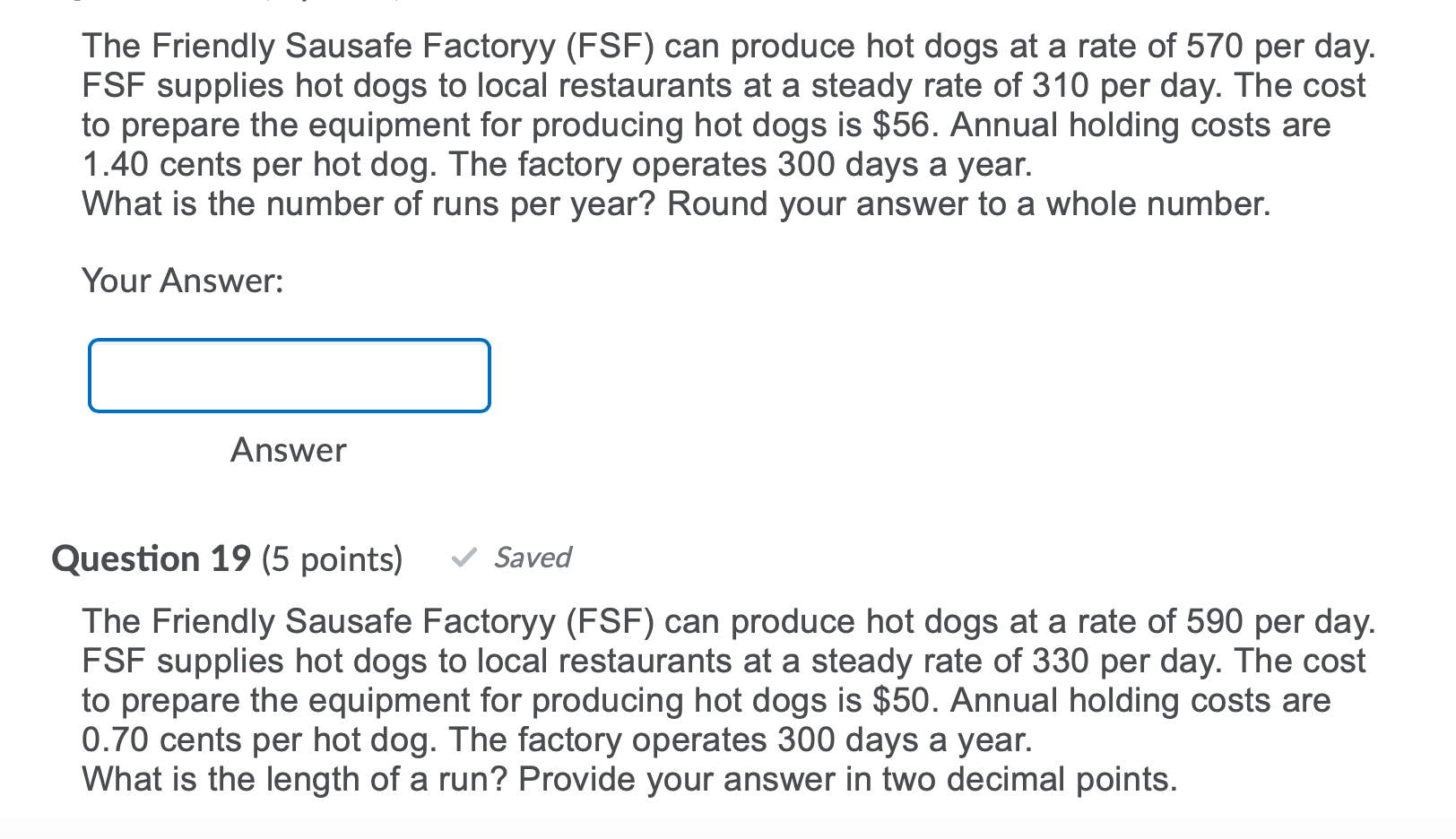Viewport: 1456px width, 839px height.
Task: Select the Answer label under the input box
Action: [288, 450]
